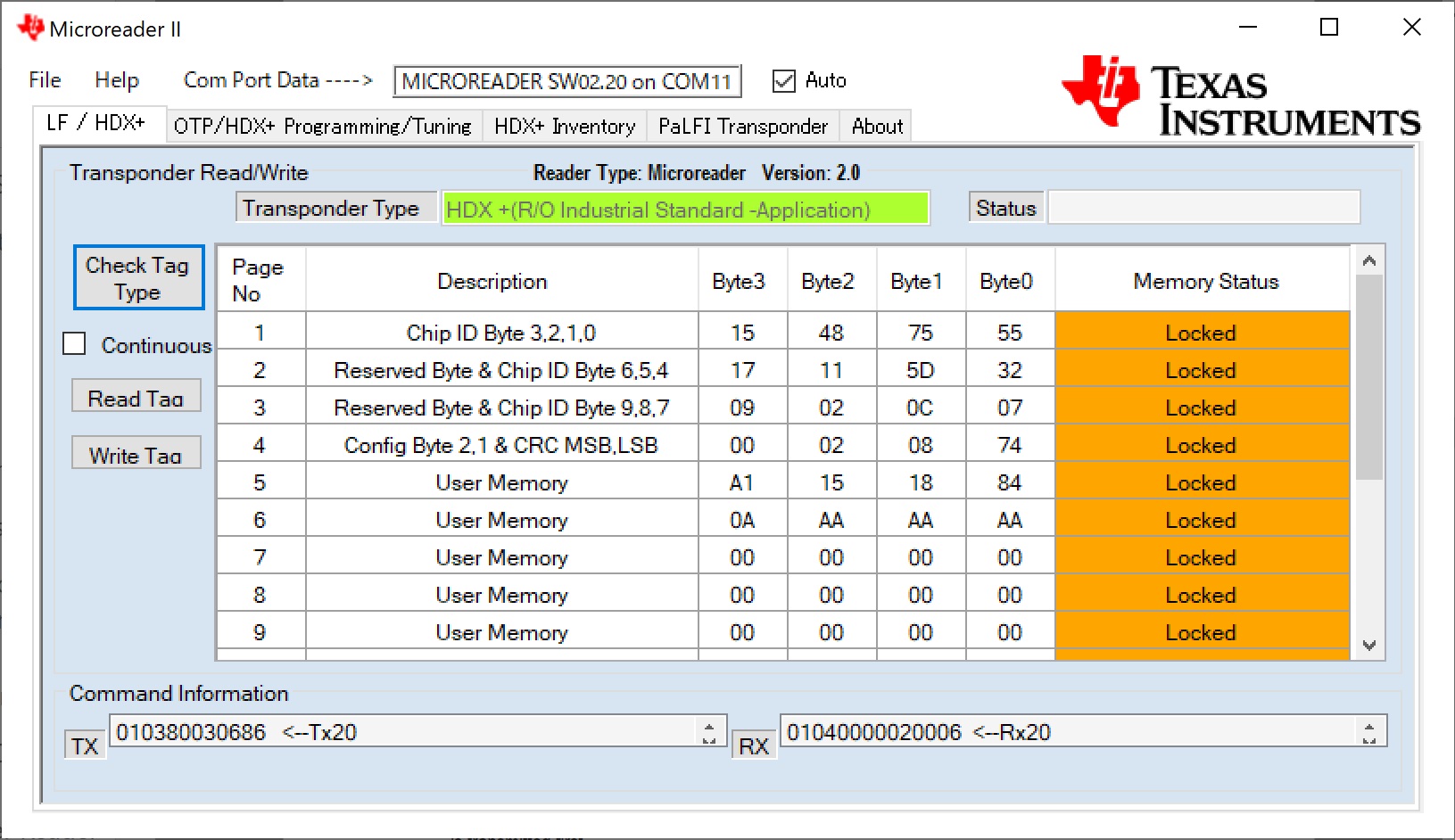The height and width of the screenshot is (840, 1455).
Task: Select 'Config Byte 2,1 & CRC MSB,LSB' cell
Action: [501, 445]
